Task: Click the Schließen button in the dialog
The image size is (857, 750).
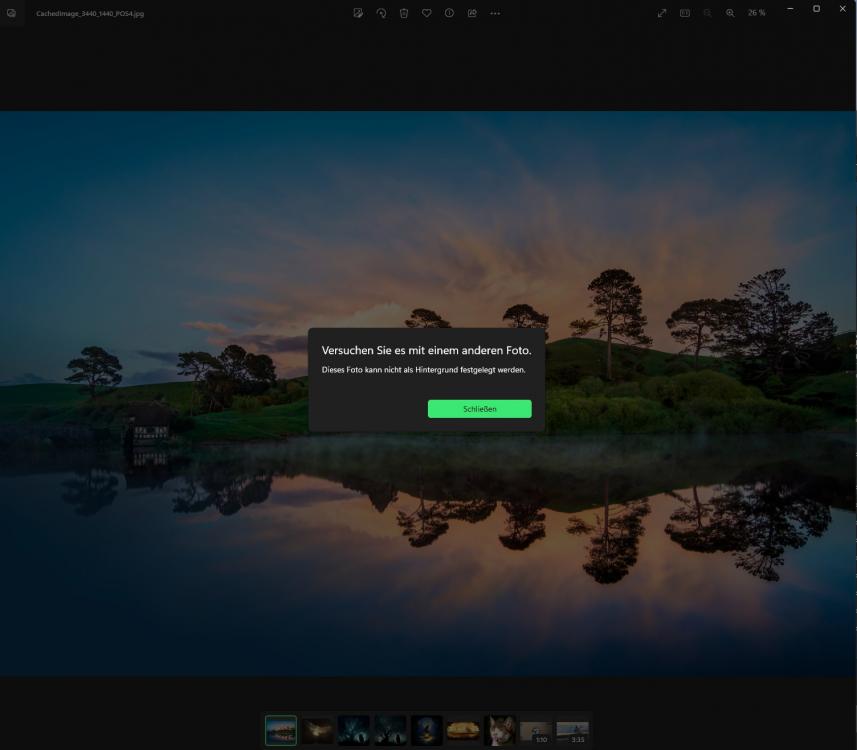Action: 479,409
